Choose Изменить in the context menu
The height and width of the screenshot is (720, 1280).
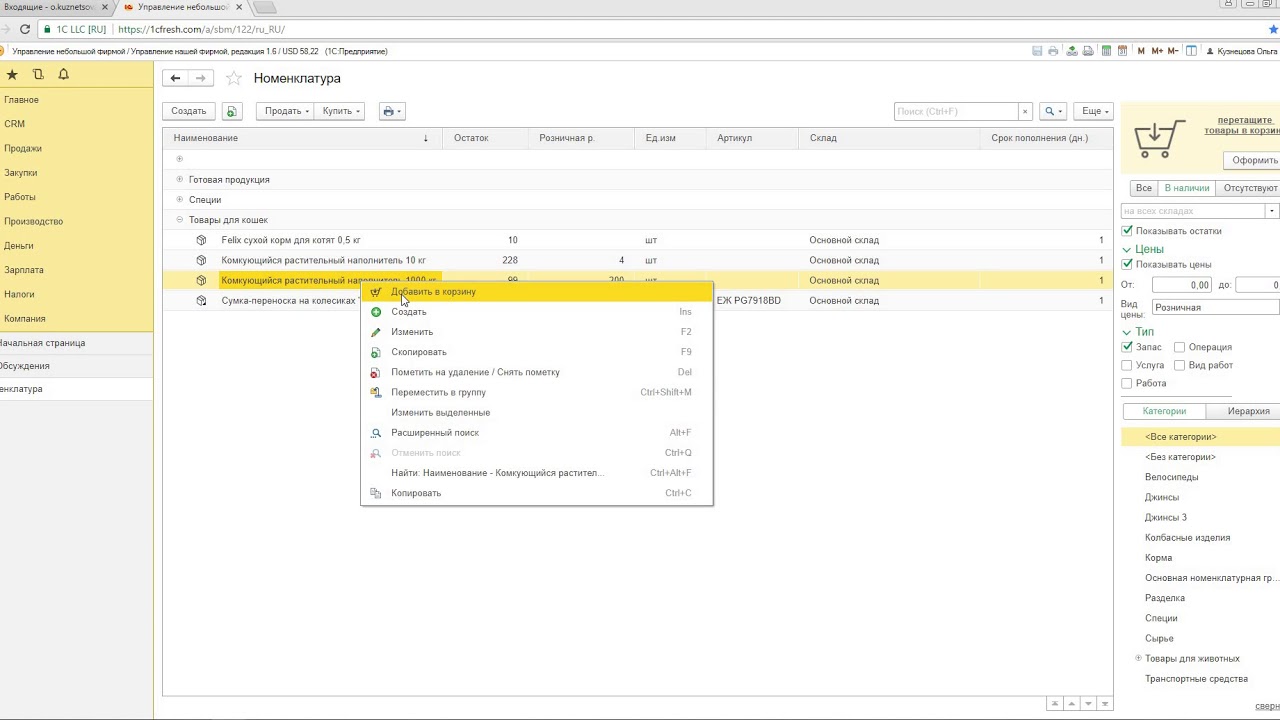(537, 332)
